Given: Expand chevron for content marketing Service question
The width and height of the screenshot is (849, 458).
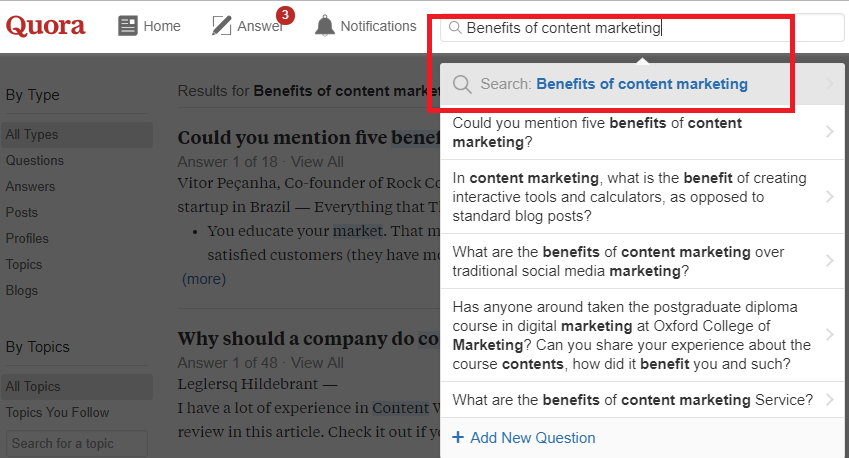Looking at the screenshot, I should (x=830, y=400).
